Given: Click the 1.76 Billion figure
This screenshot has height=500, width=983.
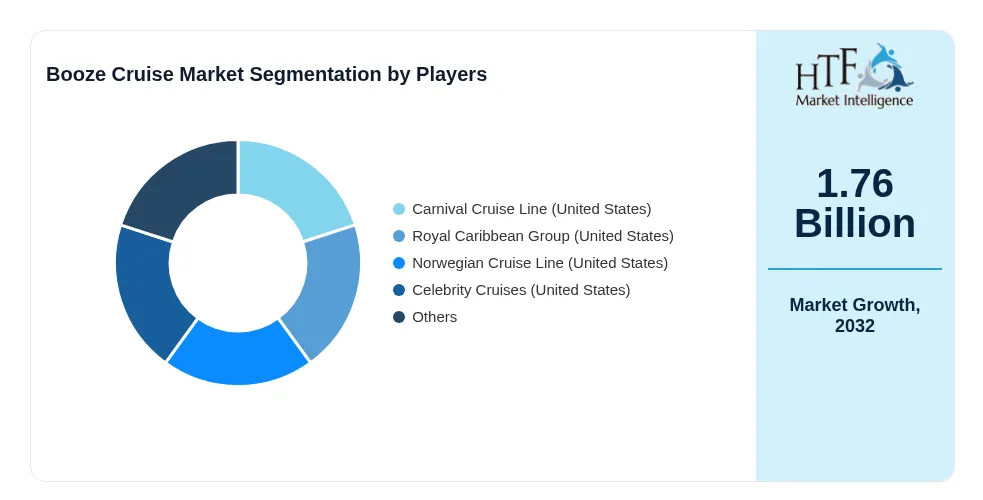Looking at the screenshot, I should [854, 203].
